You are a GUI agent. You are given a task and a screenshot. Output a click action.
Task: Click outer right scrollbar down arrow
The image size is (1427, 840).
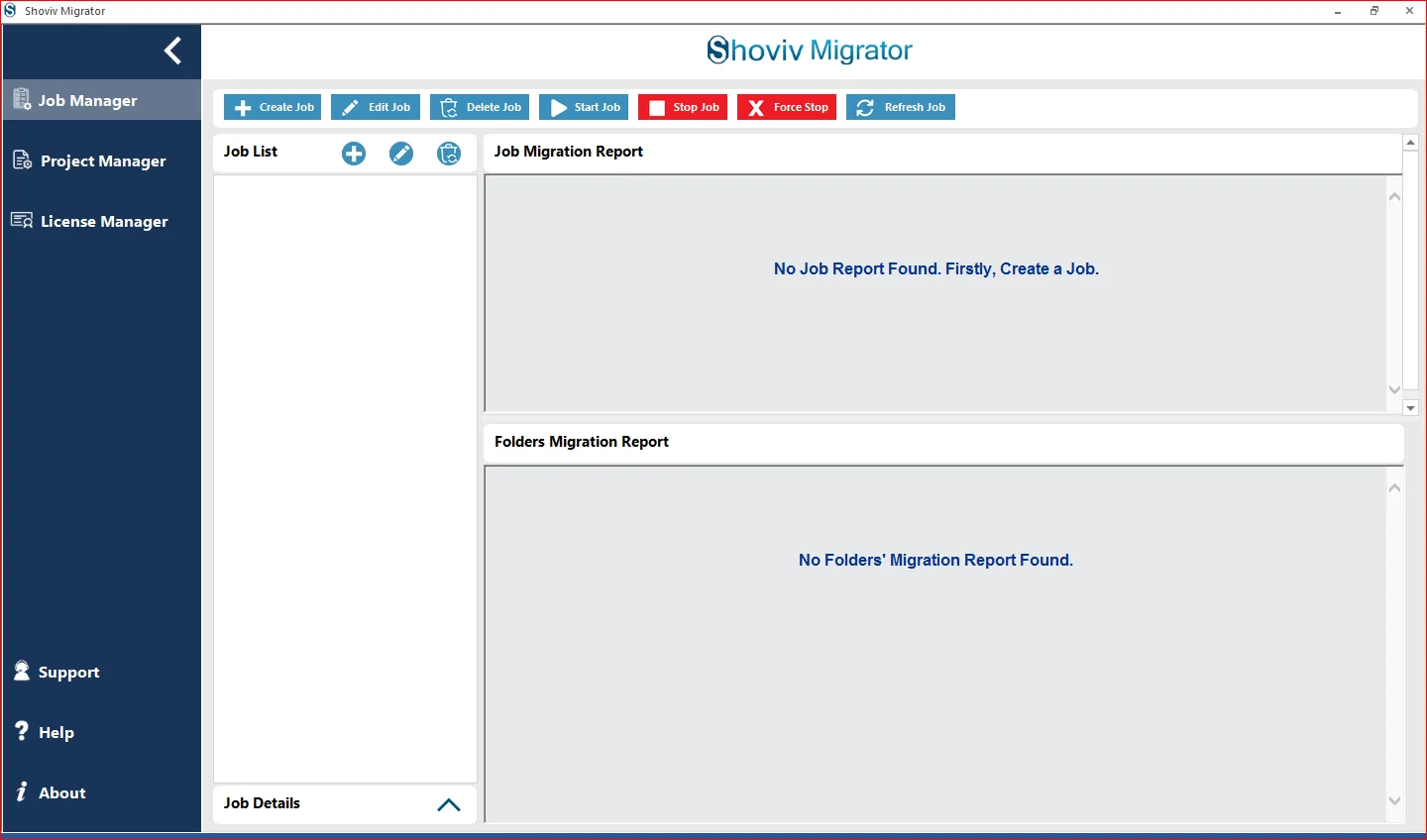[x=1411, y=408]
